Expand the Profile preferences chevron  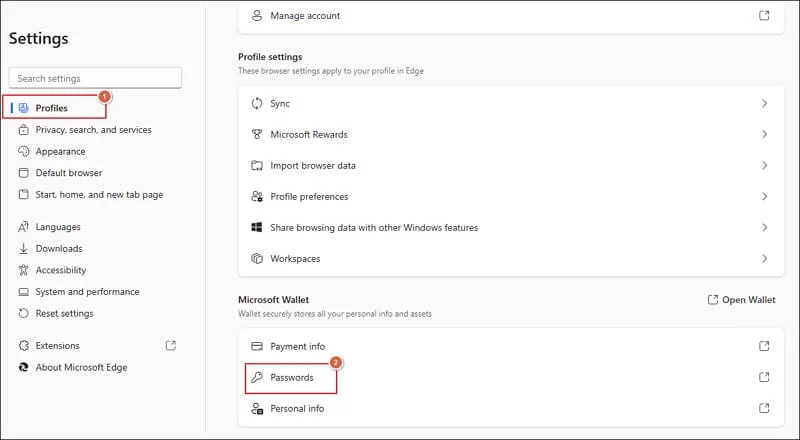(x=764, y=197)
